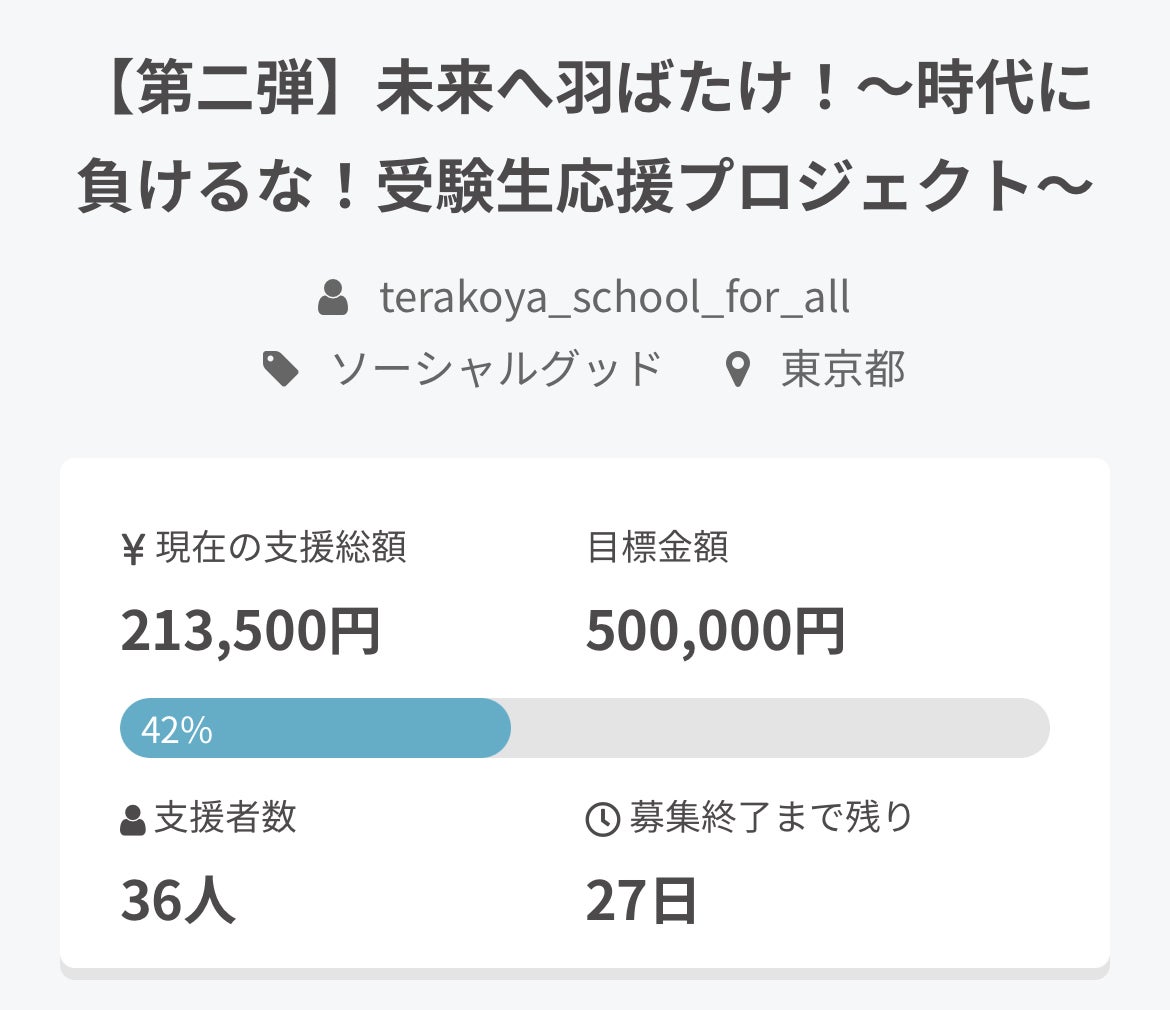Click the 500,000円 goal amount
Viewport: 1170px width, 1010px height.
(716, 632)
